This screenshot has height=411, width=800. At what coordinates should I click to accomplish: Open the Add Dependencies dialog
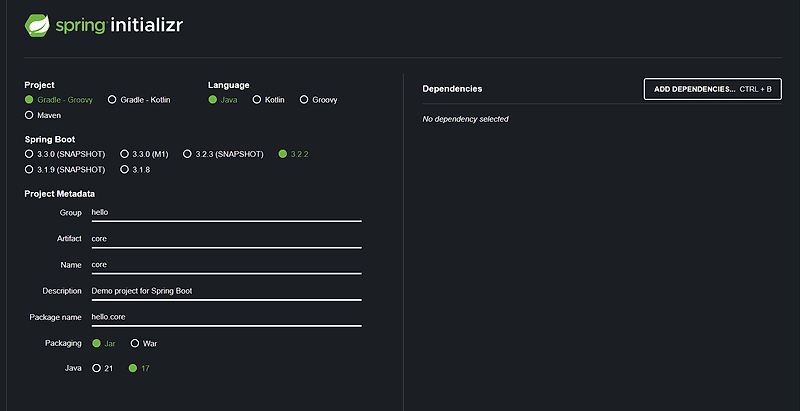713,89
